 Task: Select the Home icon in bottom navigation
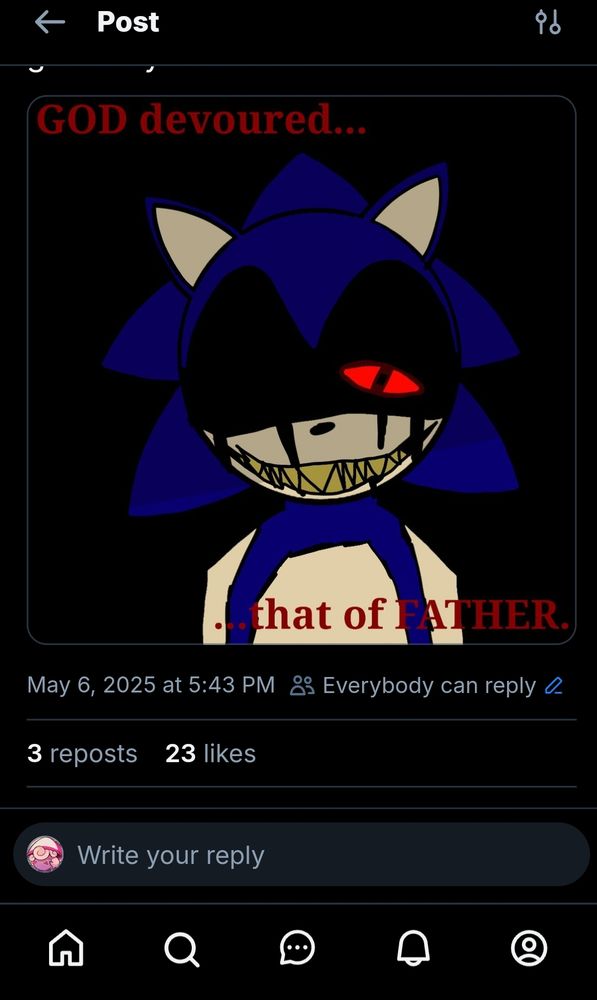65,950
